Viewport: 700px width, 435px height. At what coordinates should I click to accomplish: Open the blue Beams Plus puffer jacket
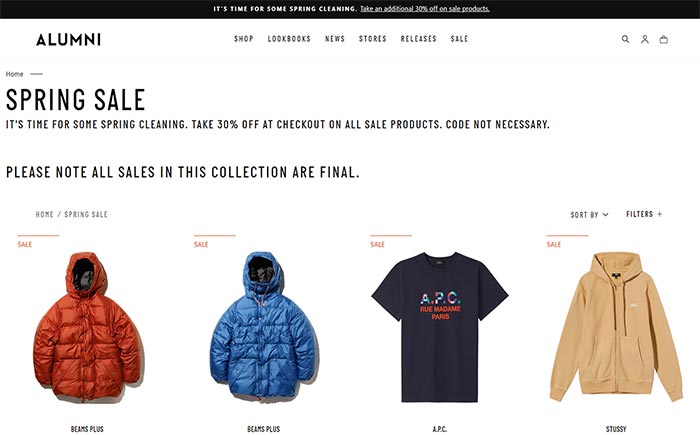click(263, 327)
